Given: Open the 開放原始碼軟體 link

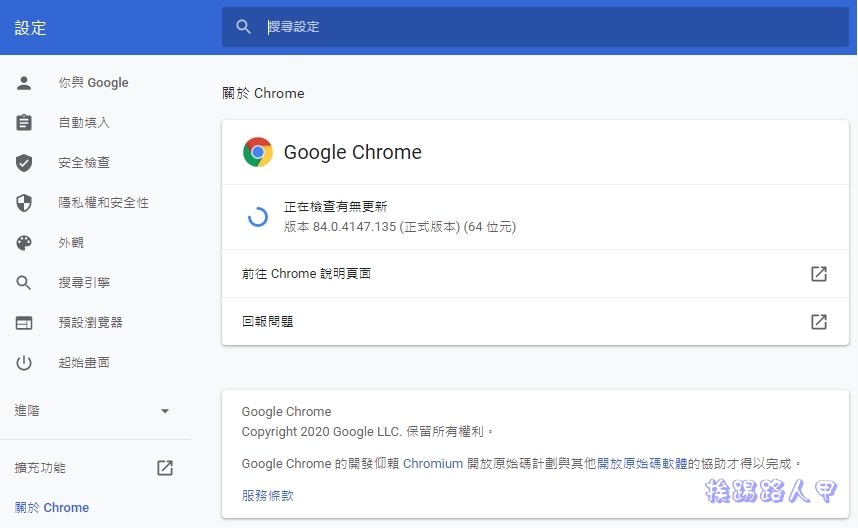Looking at the screenshot, I should point(642,463).
